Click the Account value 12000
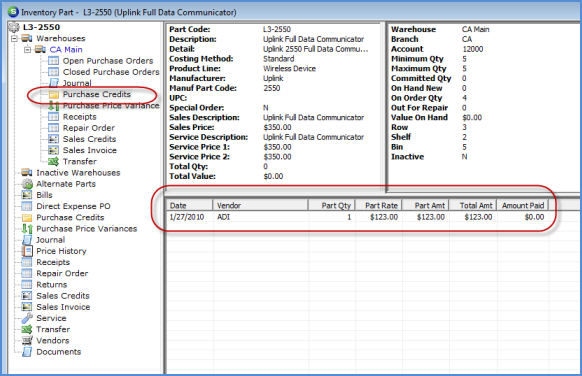 473,49
